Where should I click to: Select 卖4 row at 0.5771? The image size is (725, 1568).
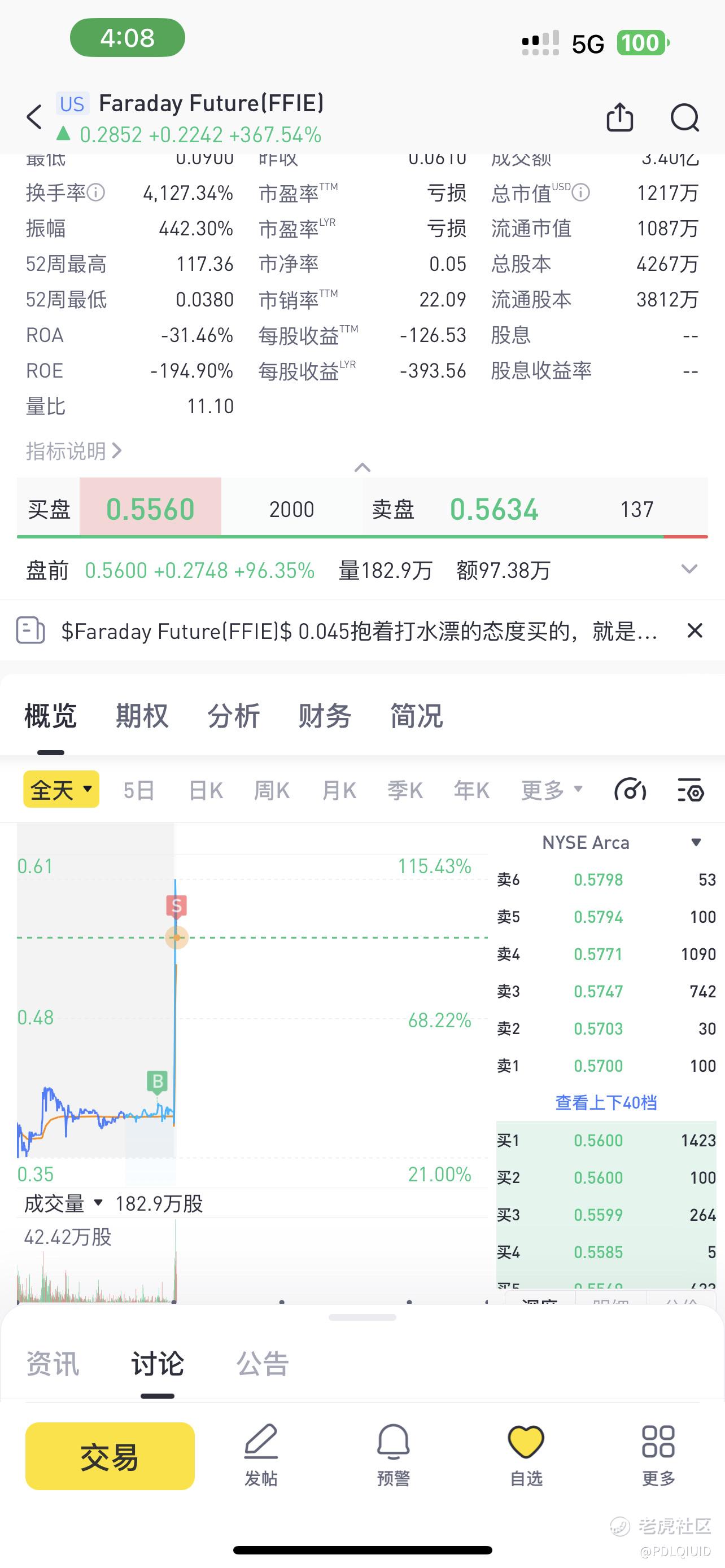[x=606, y=954]
